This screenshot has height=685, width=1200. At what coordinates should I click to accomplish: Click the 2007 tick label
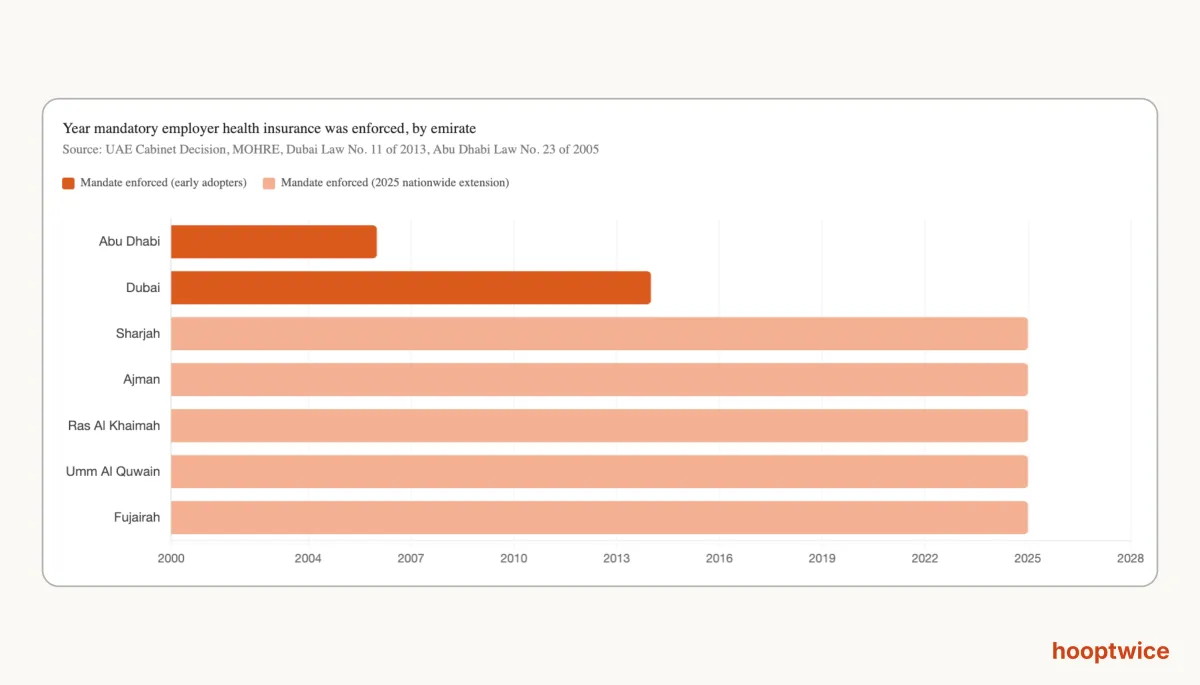[x=411, y=558]
